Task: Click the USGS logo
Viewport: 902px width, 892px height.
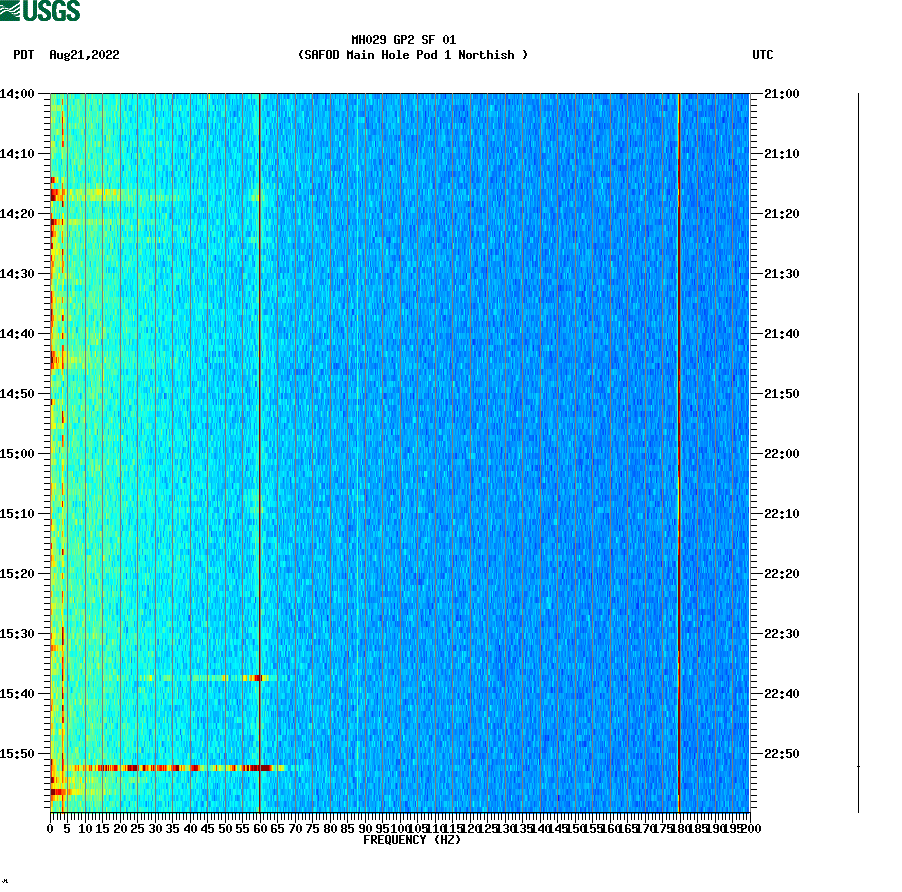Action: coord(40,9)
